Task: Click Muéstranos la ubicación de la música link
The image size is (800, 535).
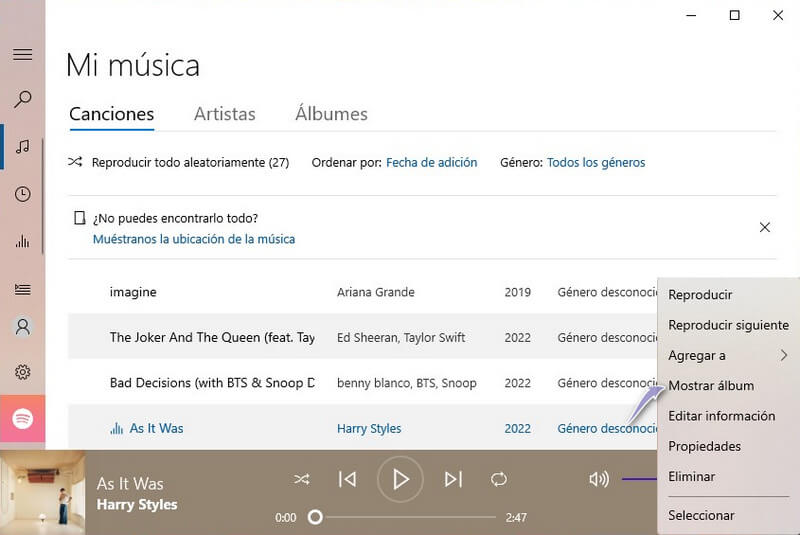Action: (x=194, y=239)
